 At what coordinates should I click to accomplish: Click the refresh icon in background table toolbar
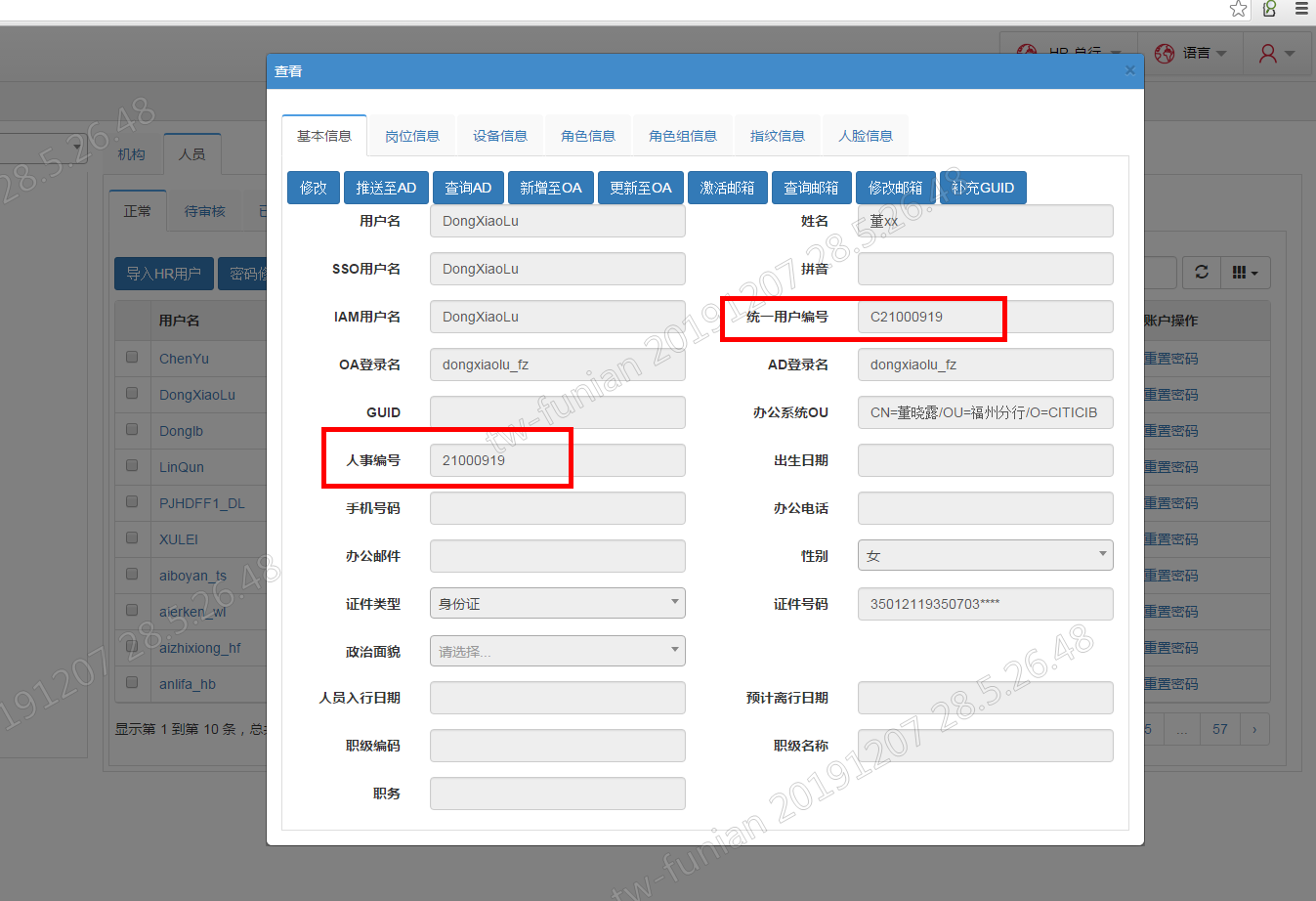coord(1202,273)
